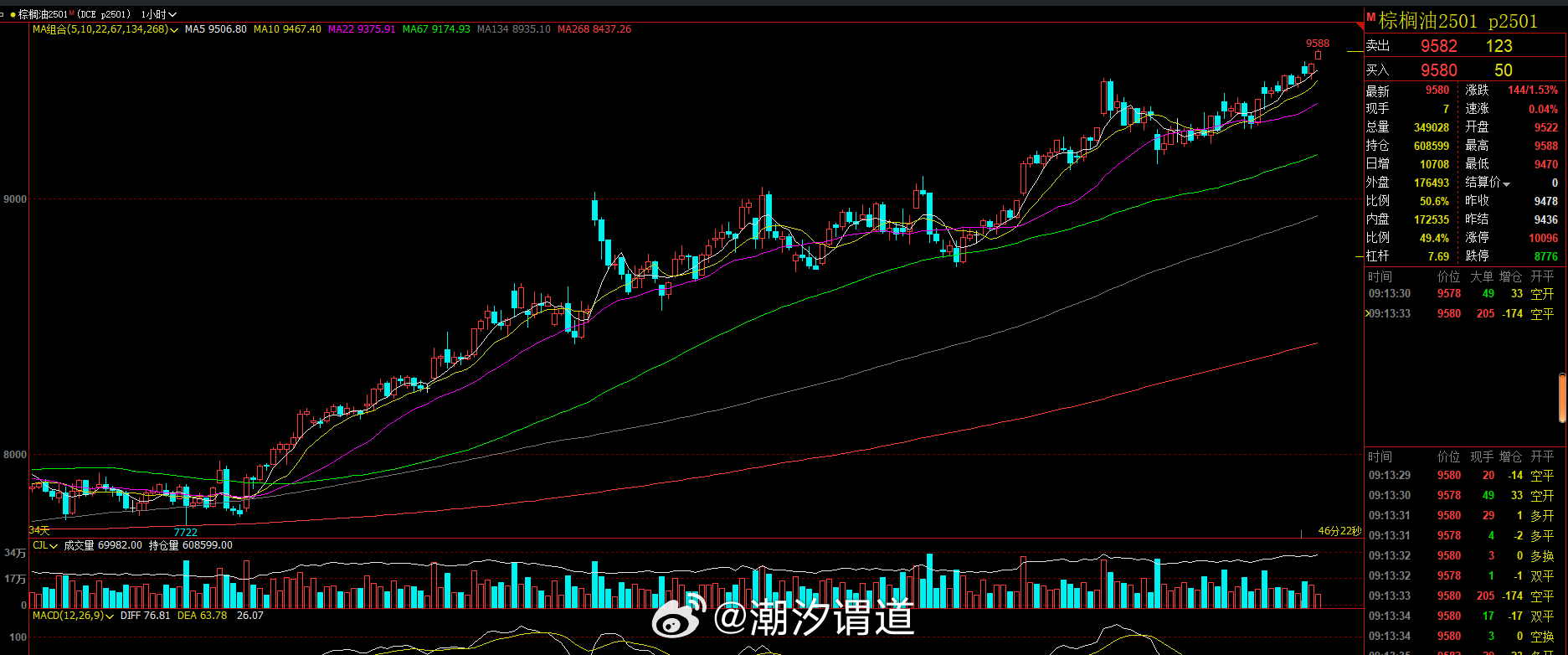This screenshot has width=1568, height=655.
Task: Click the 持仓量 608599.00 readout
Action: coord(191,545)
